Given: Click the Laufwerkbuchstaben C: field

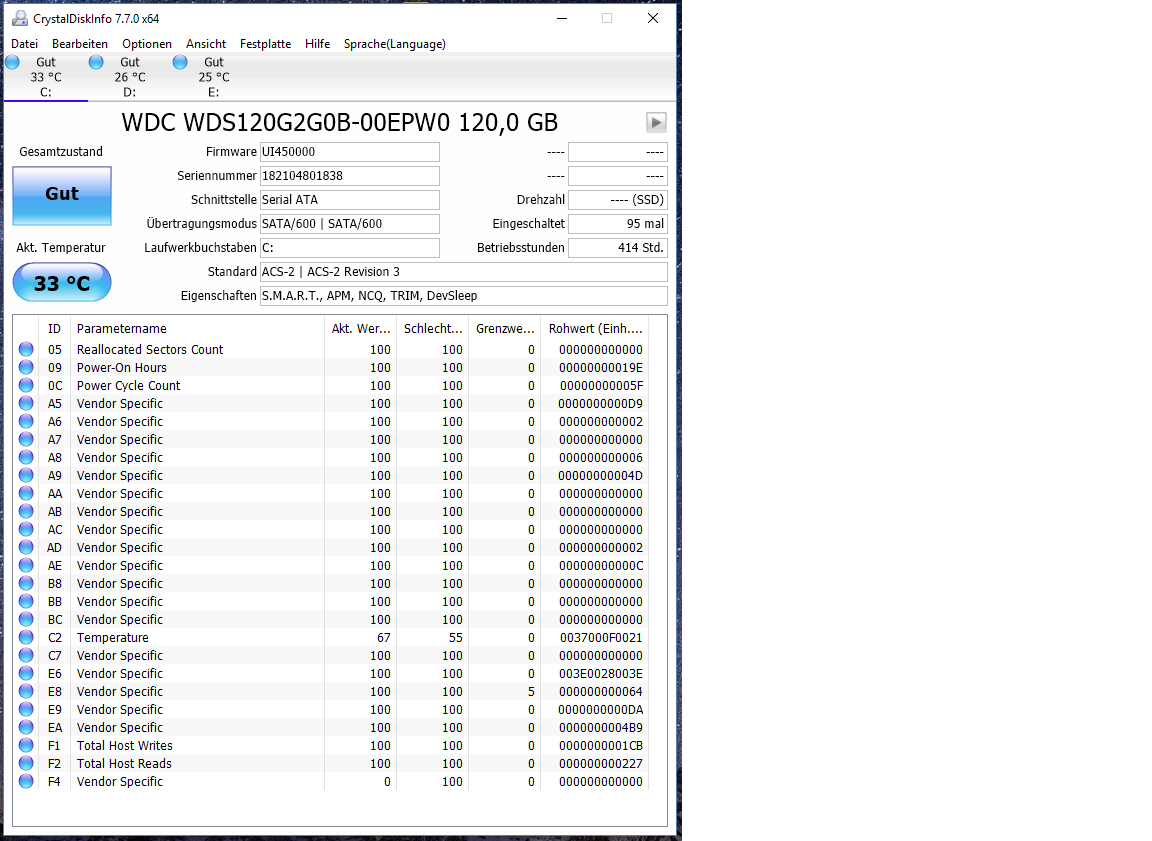Looking at the screenshot, I should (x=350, y=248).
